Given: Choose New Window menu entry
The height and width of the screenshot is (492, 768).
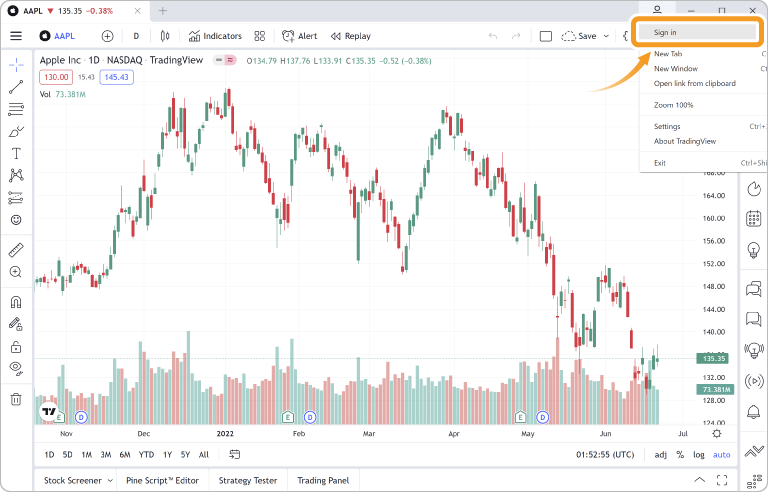Looking at the screenshot, I should 676,69.
